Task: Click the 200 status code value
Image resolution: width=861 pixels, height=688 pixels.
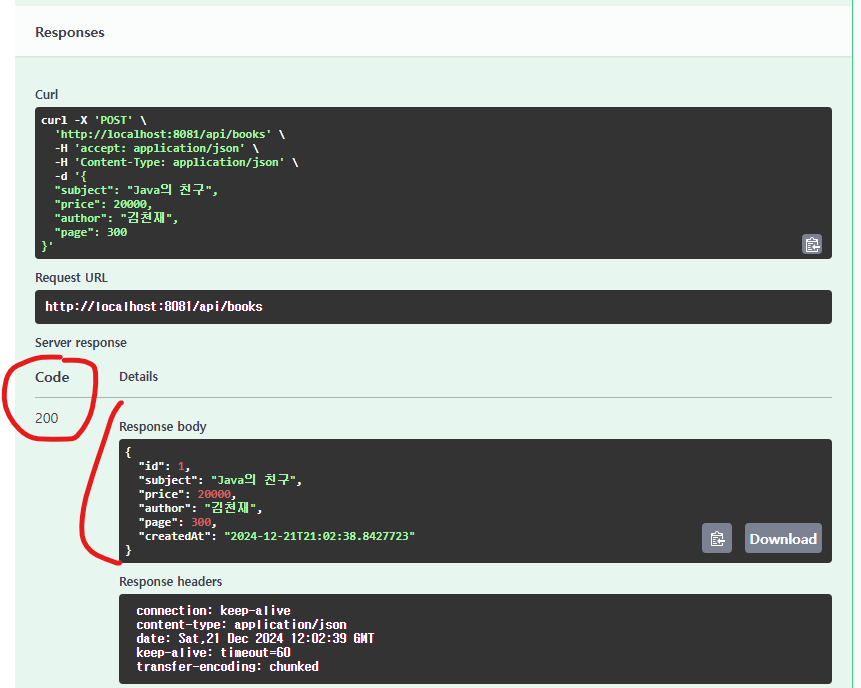Action: click(47, 418)
